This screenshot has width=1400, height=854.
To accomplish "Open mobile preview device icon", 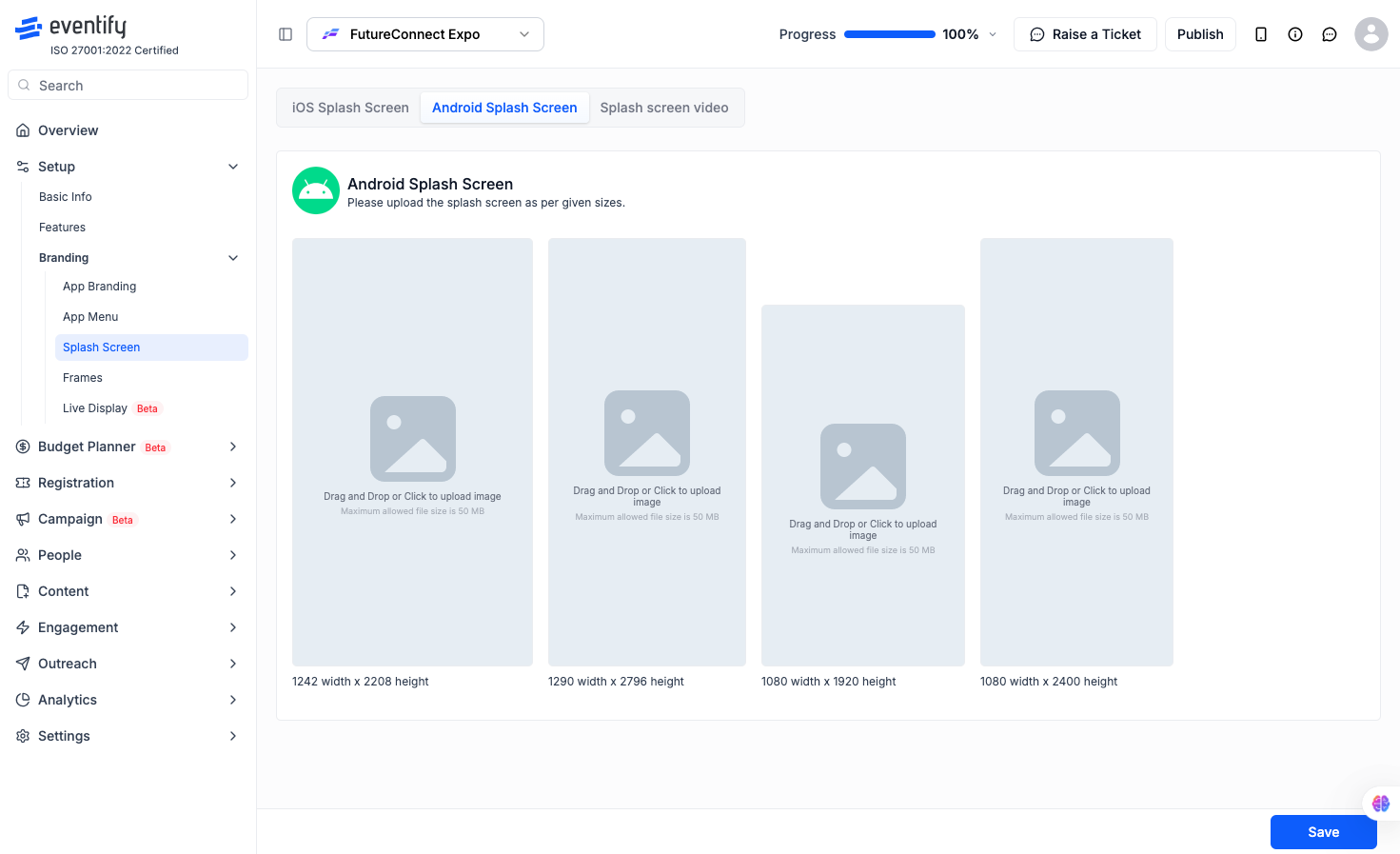I will tap(1261, 34).
